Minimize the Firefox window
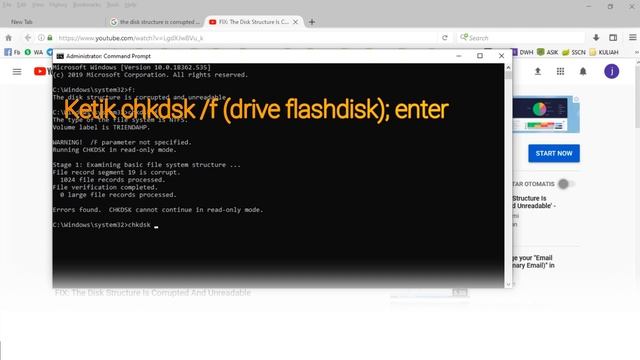 coord(588,6)
